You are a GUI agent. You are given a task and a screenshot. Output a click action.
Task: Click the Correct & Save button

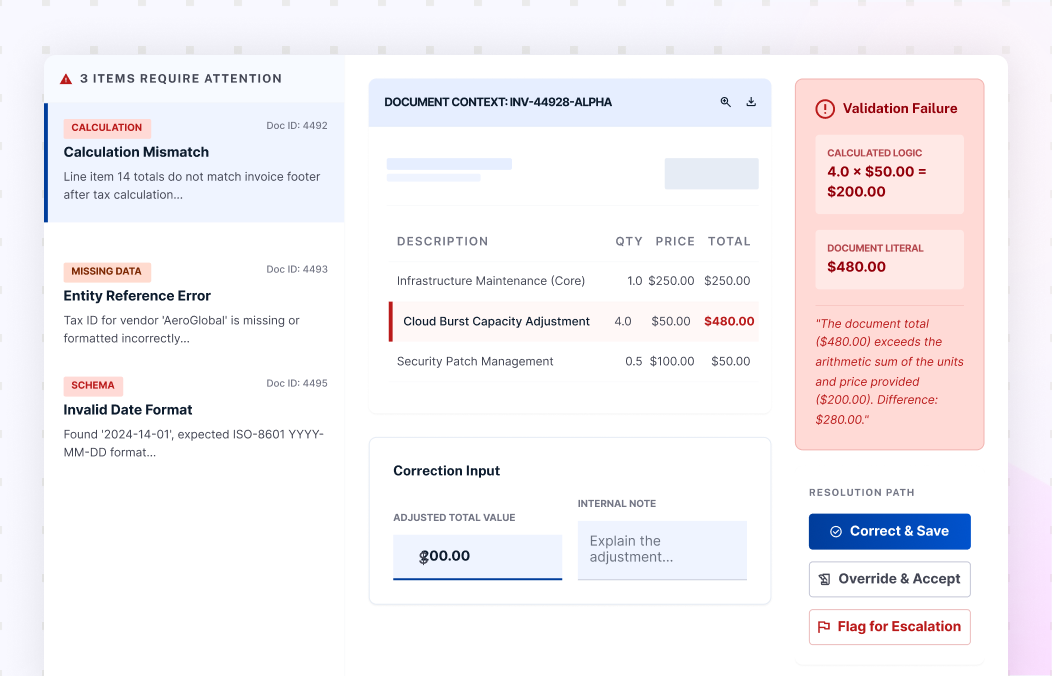890,531
